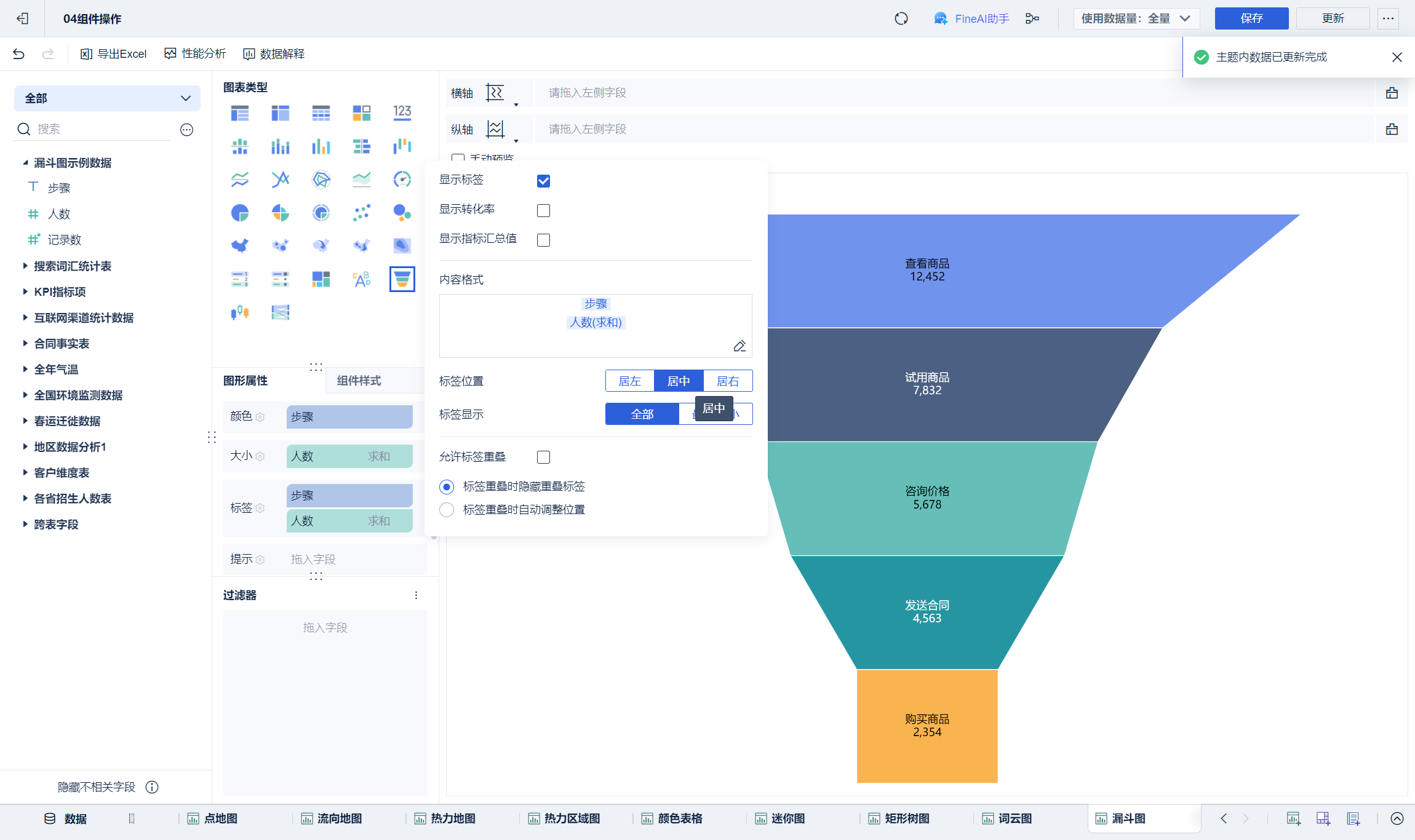Viewport: 1415px width, 840px height.
Task: Set label position to 居右
Action: click(727, 381)
